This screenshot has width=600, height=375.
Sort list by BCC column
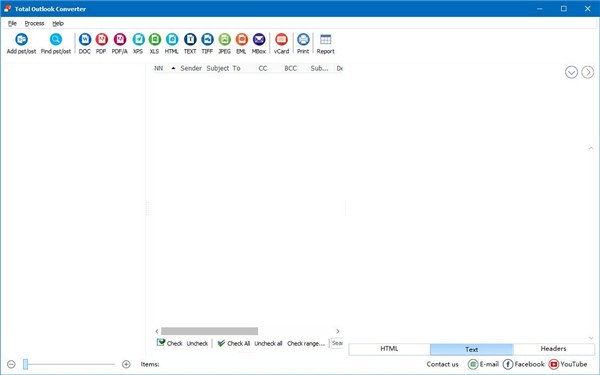(290, 68)
